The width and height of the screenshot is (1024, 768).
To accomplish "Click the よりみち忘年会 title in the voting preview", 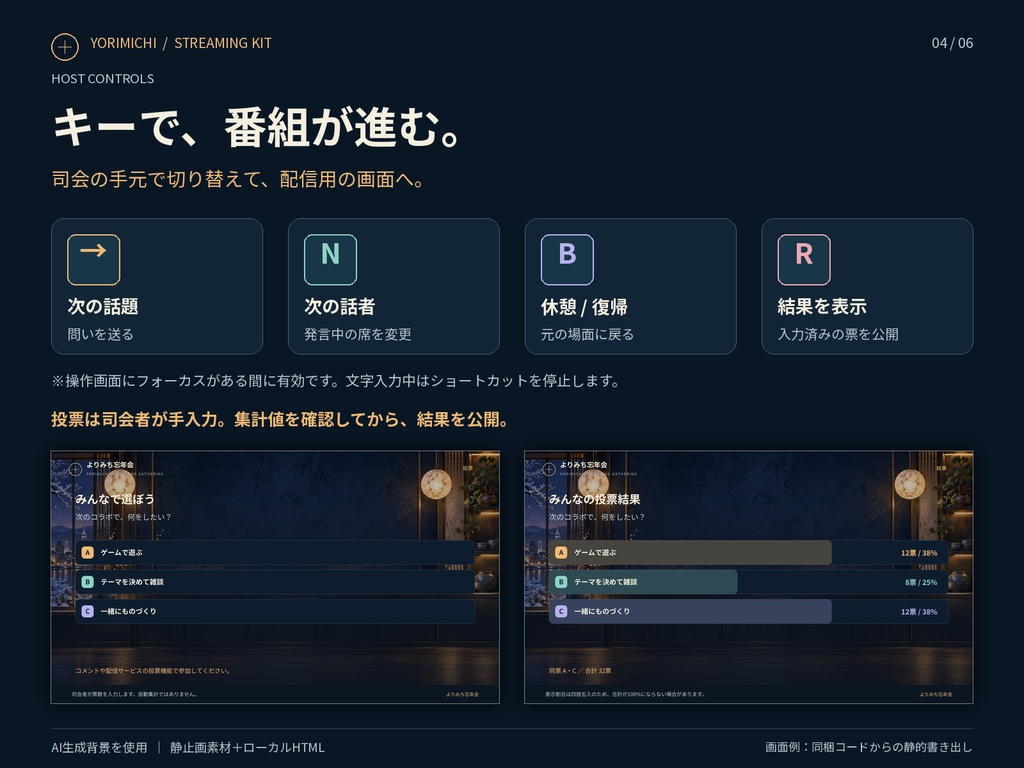I will point(110,465).
